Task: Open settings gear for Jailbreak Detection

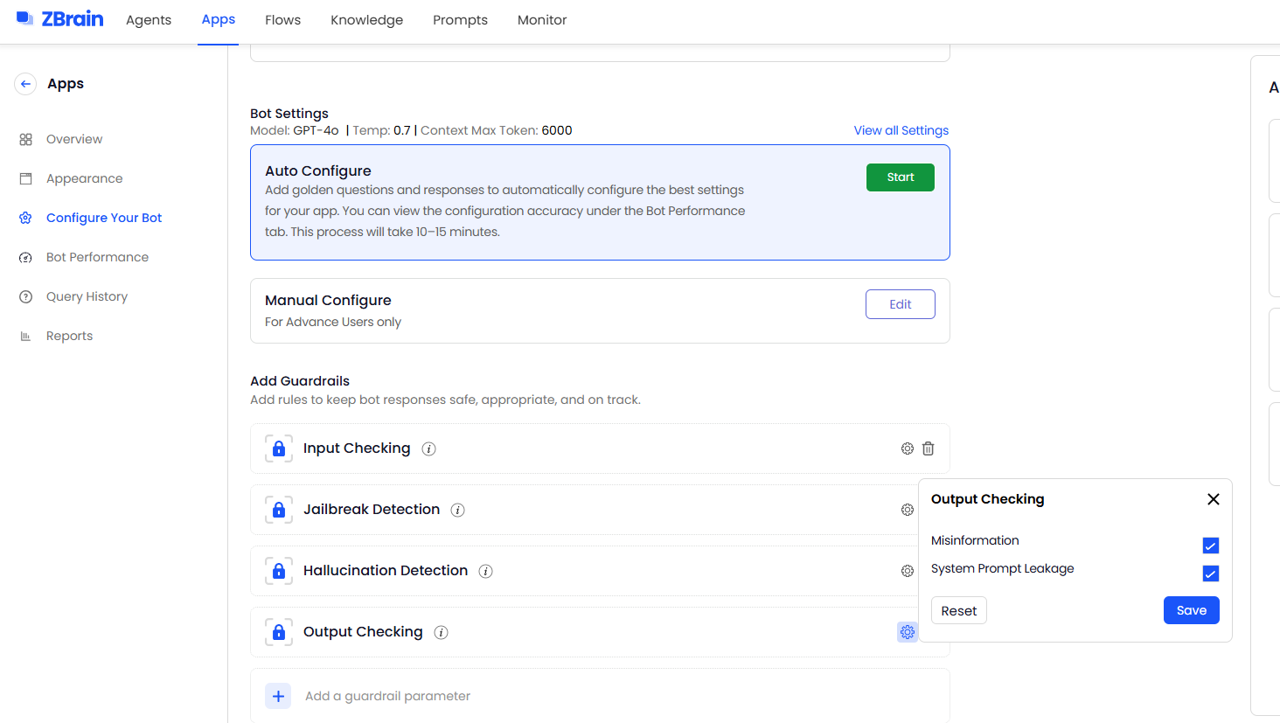Action: [x=907, y=510]
